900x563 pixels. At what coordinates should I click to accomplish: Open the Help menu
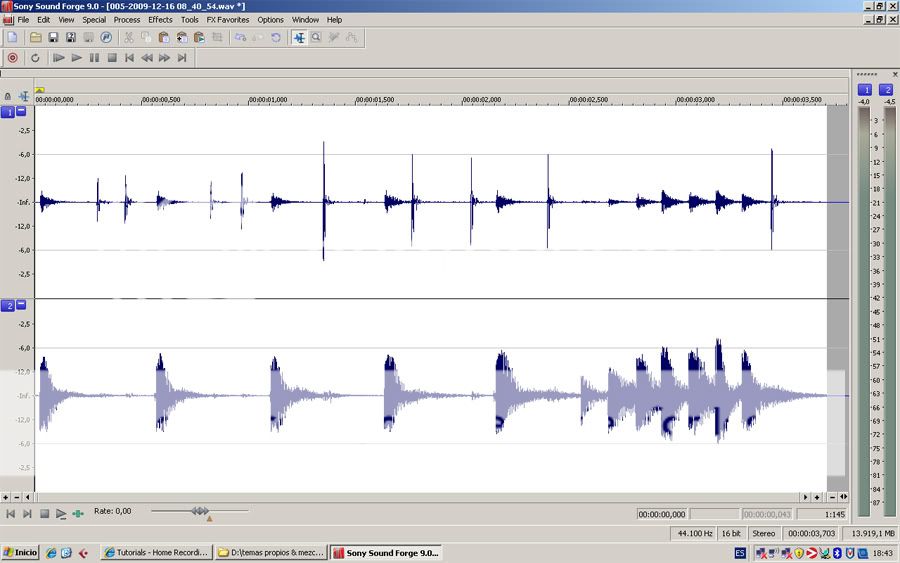point(334,20)
